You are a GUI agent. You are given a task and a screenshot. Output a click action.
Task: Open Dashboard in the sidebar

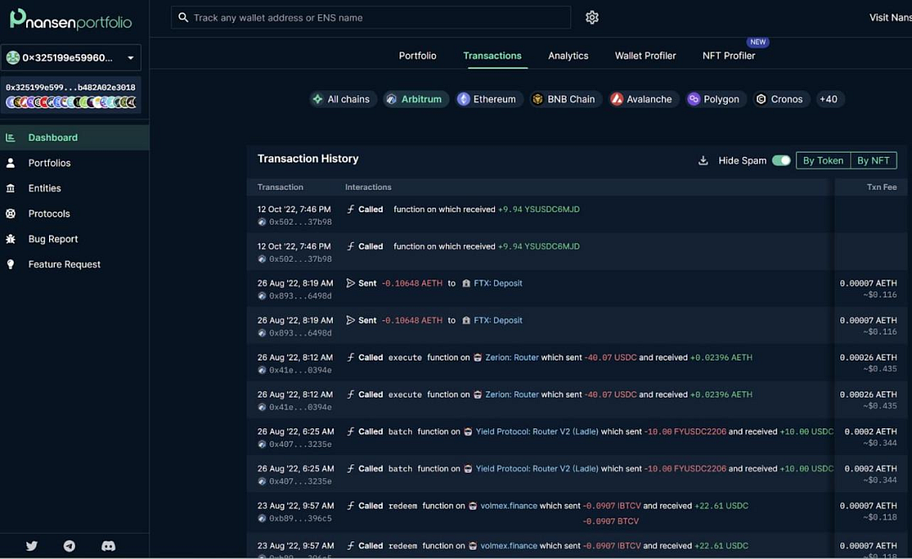click(x=74, y=137)
